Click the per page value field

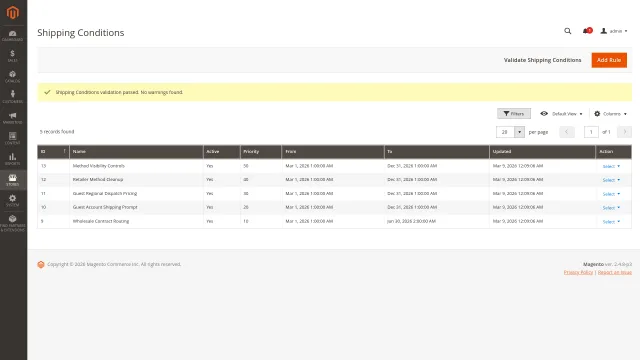505,132
